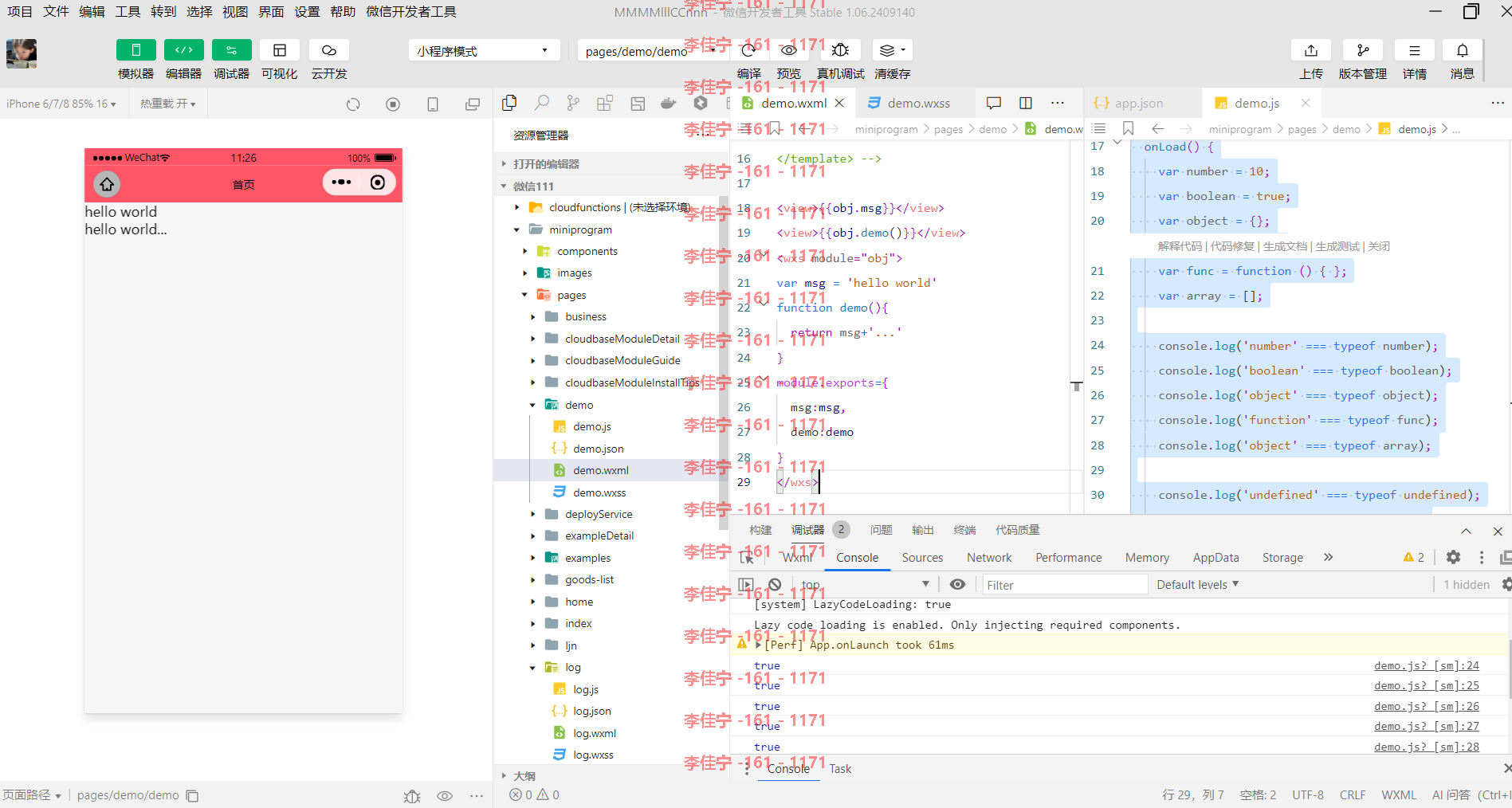Open the console top context dropdown
1512x808 pixels.
pyautogui.click(x=866, y=584)
